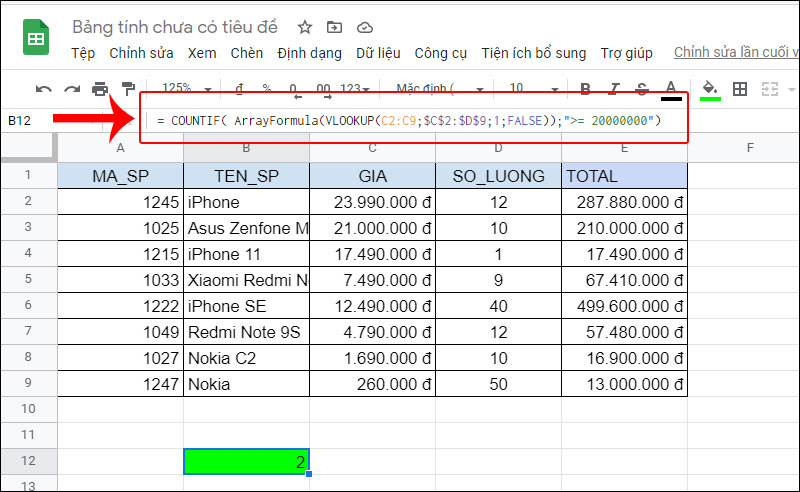Star the untitled spreadsheet
Viewport: 800px width, 492px height.
(305, 27)
